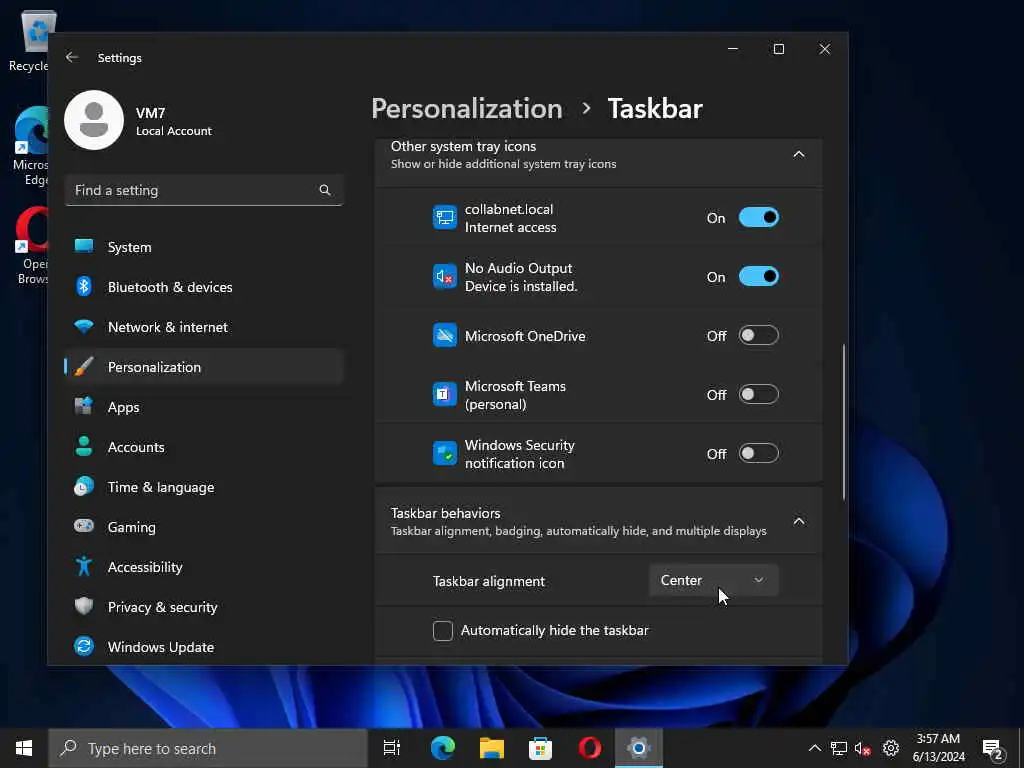Open Accessibility settings category

[x=204, y=567]
